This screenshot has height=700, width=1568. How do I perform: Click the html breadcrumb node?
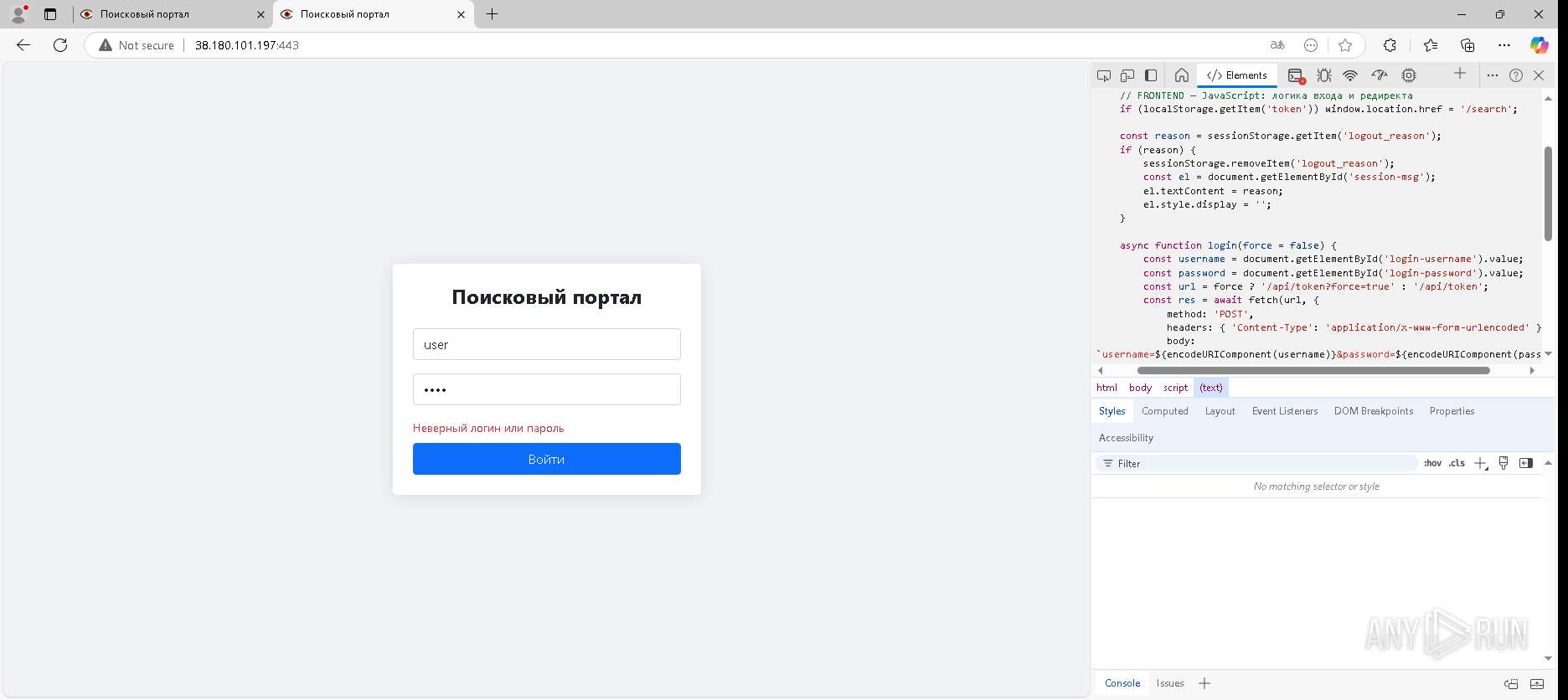tap(1106, 388)
